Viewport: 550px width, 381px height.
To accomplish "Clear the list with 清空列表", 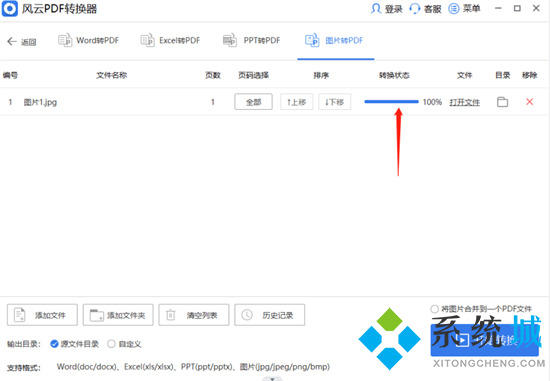I will 194,315.
